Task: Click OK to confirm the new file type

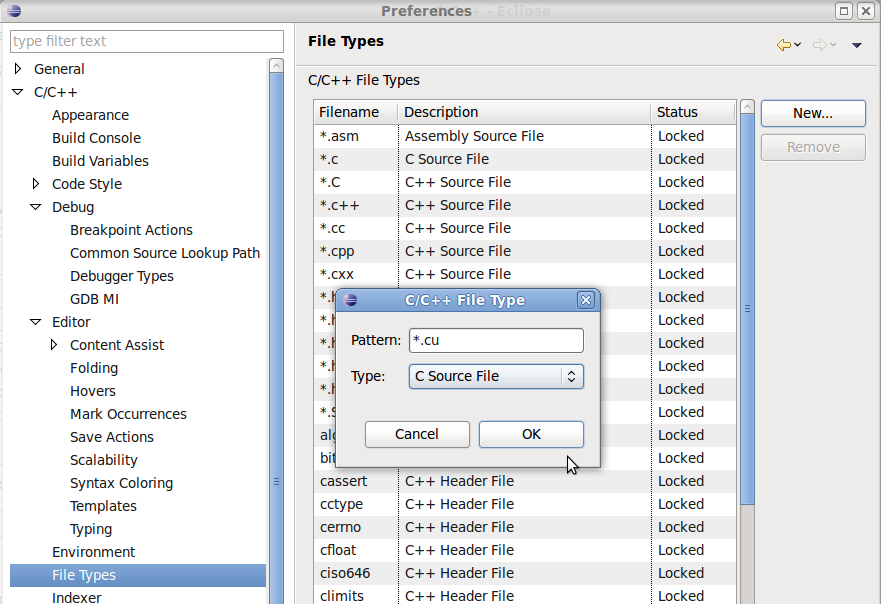Action: pyautogui.click(x=531, y=434)
